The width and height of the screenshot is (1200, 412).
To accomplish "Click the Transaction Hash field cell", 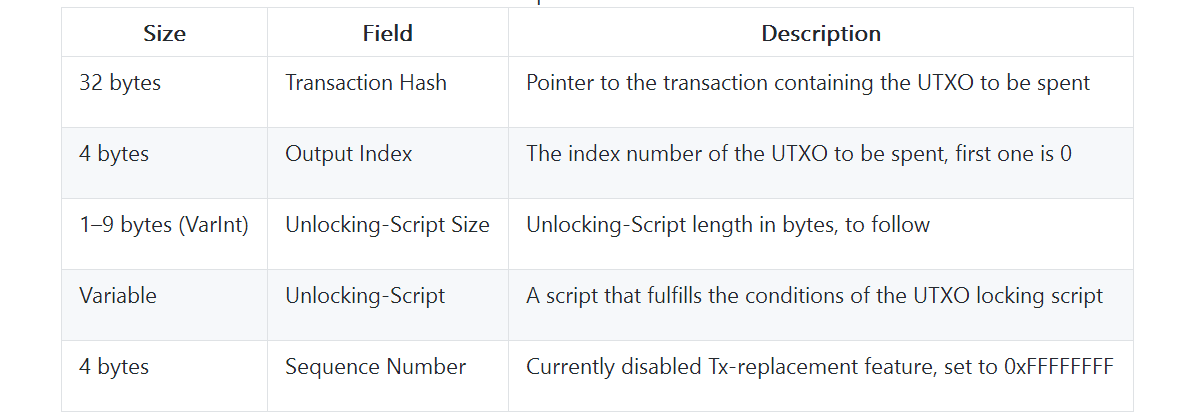I will point(366,83).
